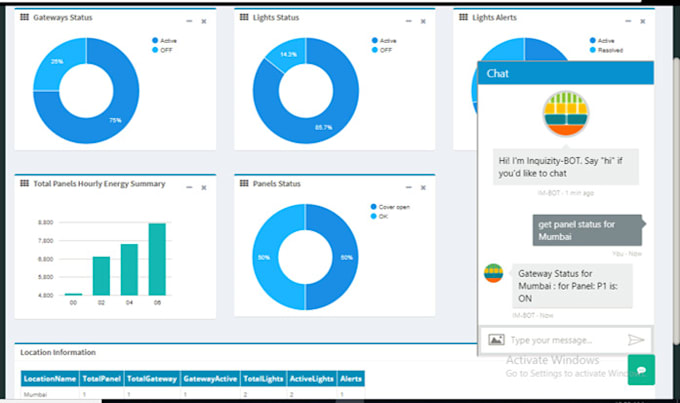Screen dimensions: 680x403
Task: Sort by TotalGateway column header
Action: point(152,379)
